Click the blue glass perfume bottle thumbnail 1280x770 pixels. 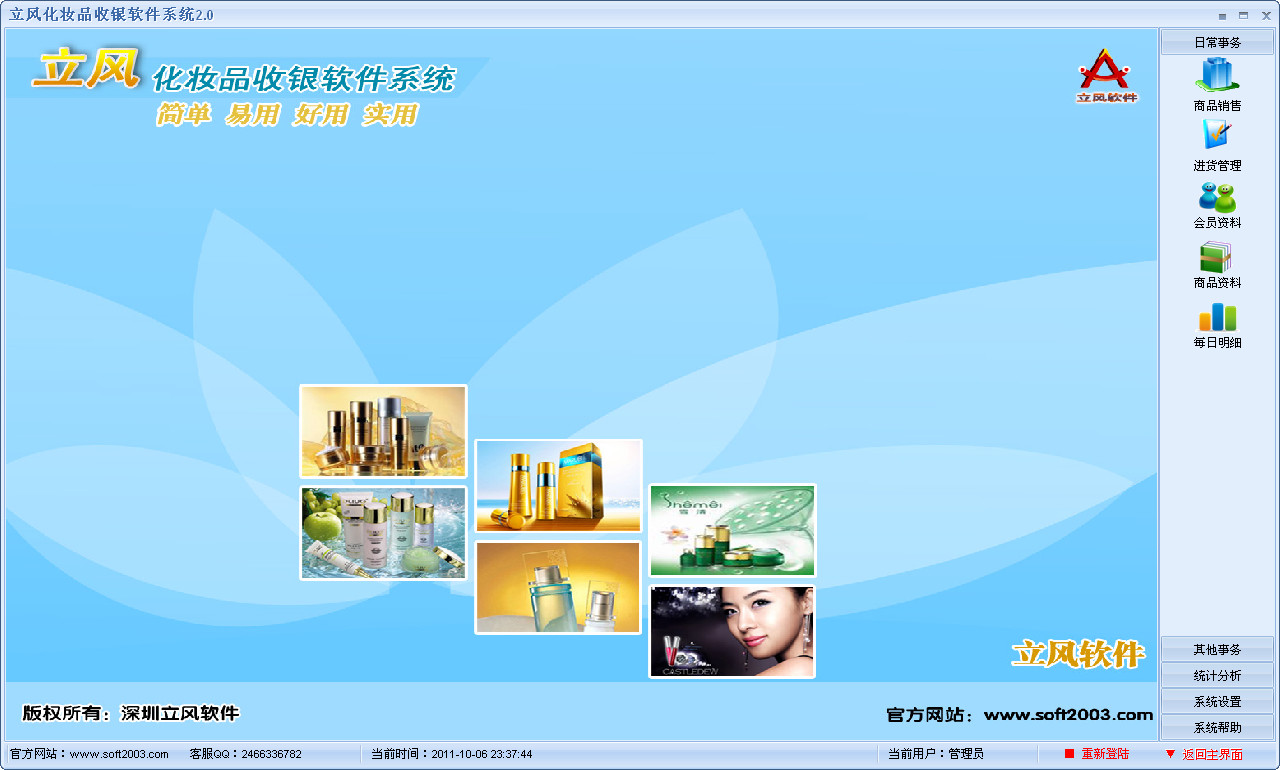(x=558, y=588)
